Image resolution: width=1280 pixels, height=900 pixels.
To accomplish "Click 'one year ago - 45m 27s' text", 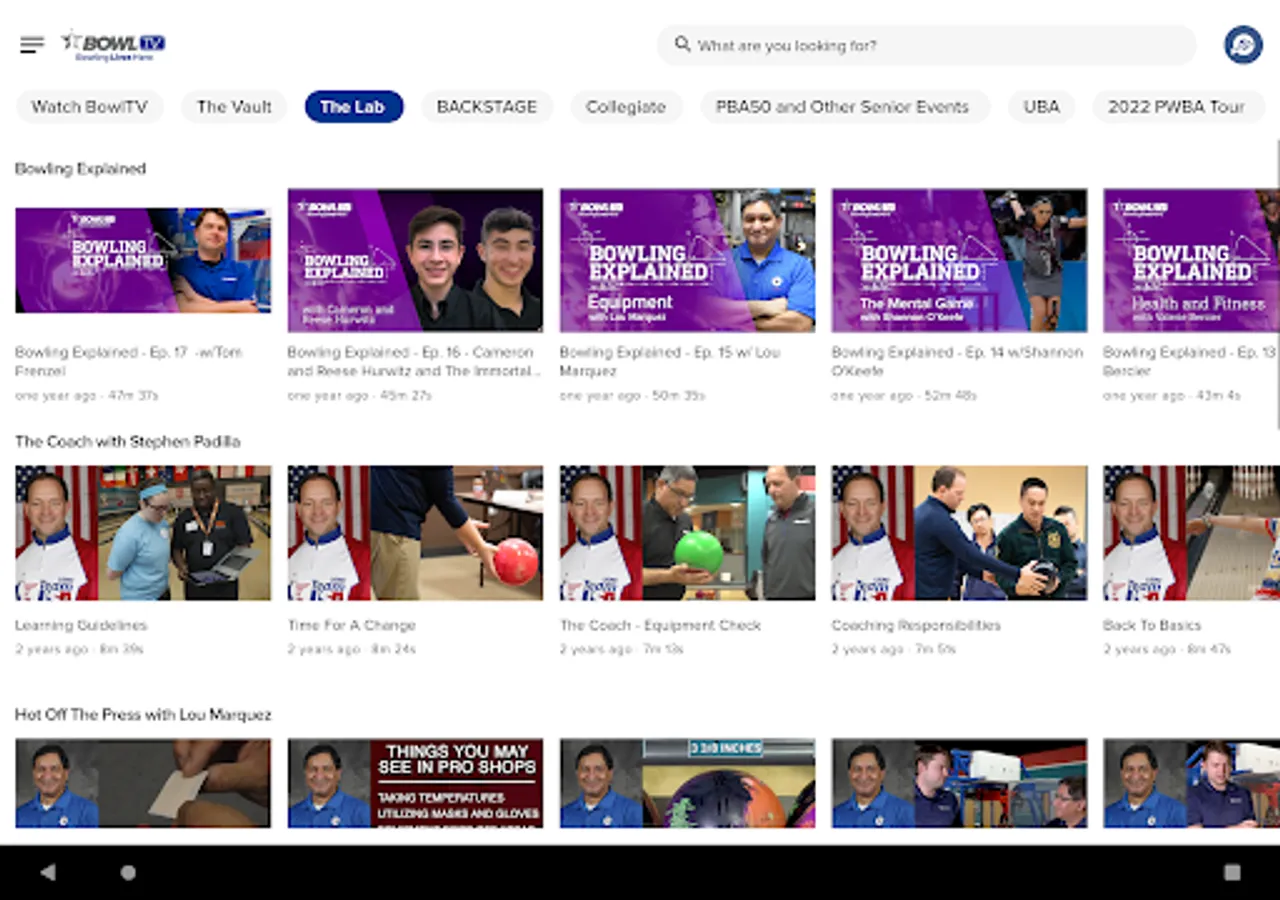I will [359, 396].
